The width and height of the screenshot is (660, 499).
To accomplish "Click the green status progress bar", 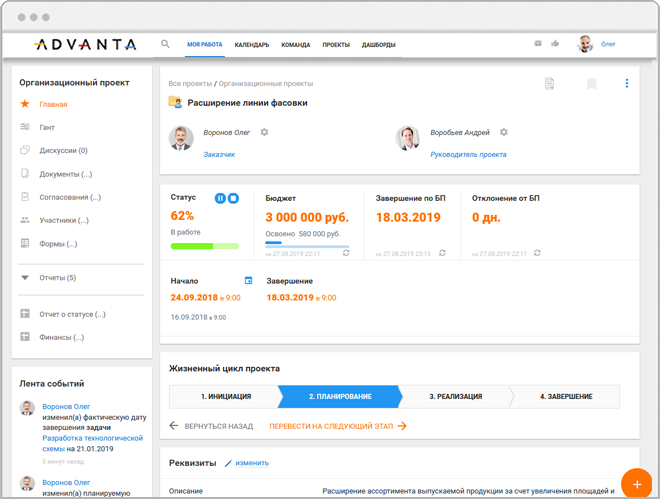I will coord(204,246).
